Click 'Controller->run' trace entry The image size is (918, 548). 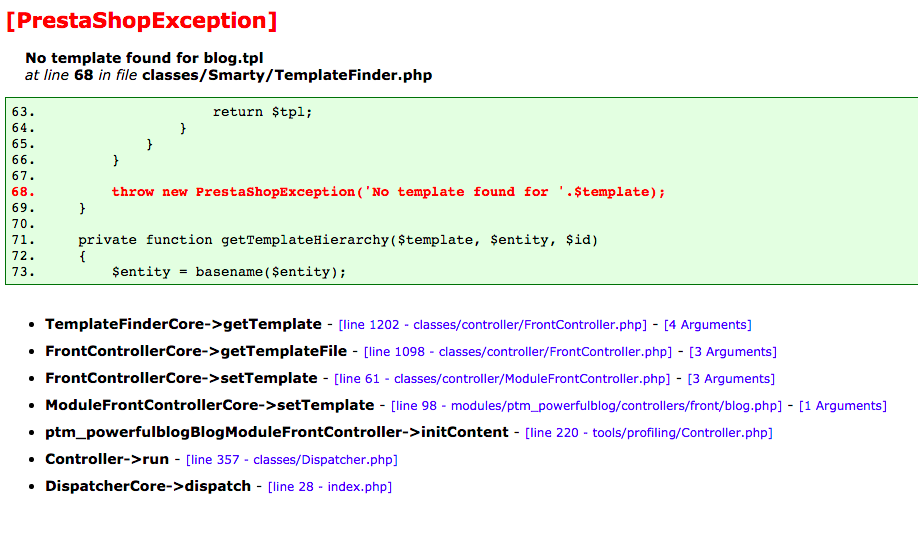tap(107, 459)
